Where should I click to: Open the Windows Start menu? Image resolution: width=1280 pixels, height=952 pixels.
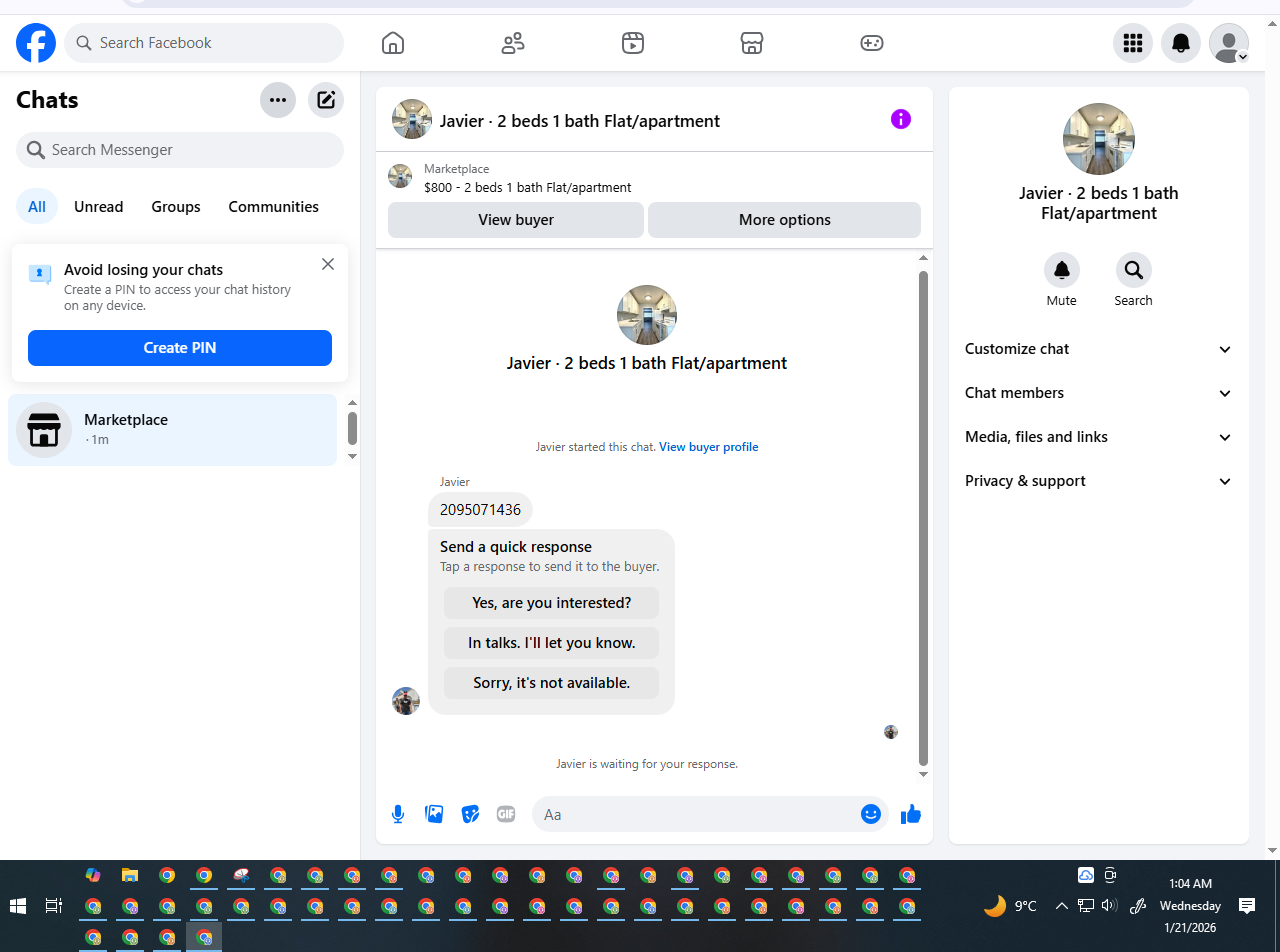point(17,906)
